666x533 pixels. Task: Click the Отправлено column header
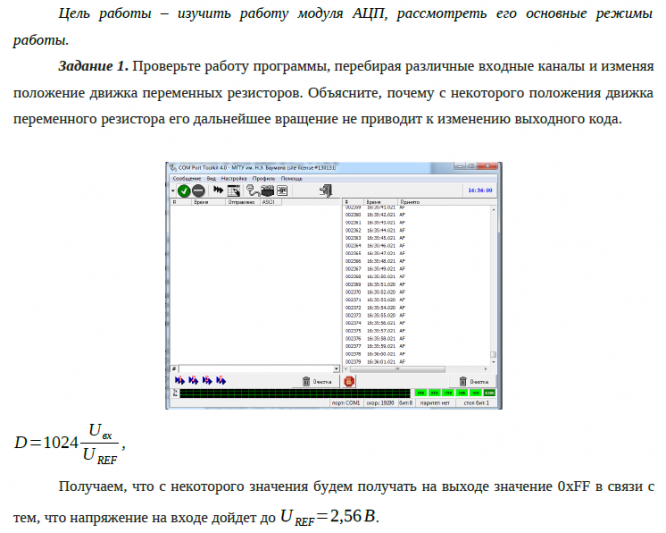tap(242, 202)
